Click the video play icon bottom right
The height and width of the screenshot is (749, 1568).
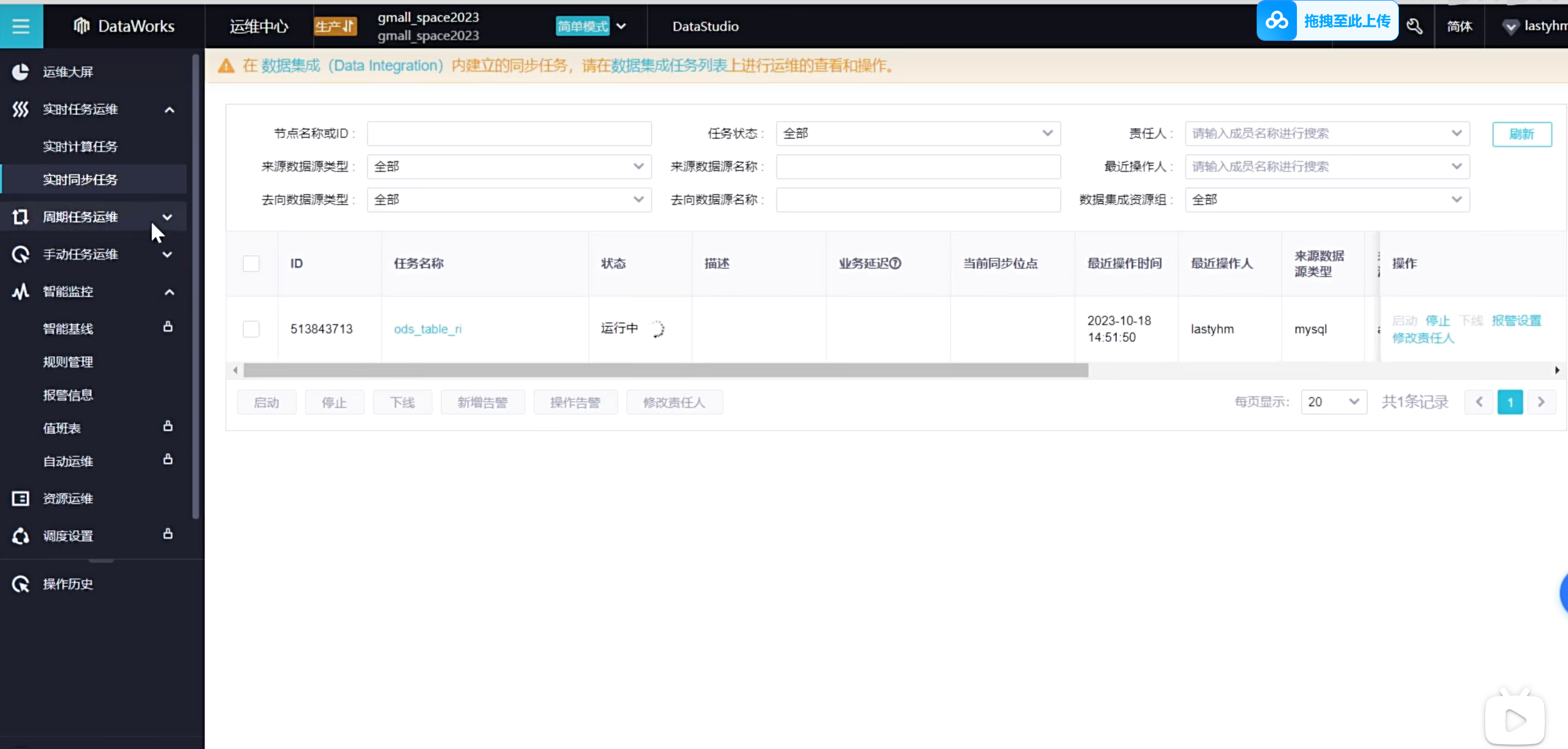pos(1514,721)
